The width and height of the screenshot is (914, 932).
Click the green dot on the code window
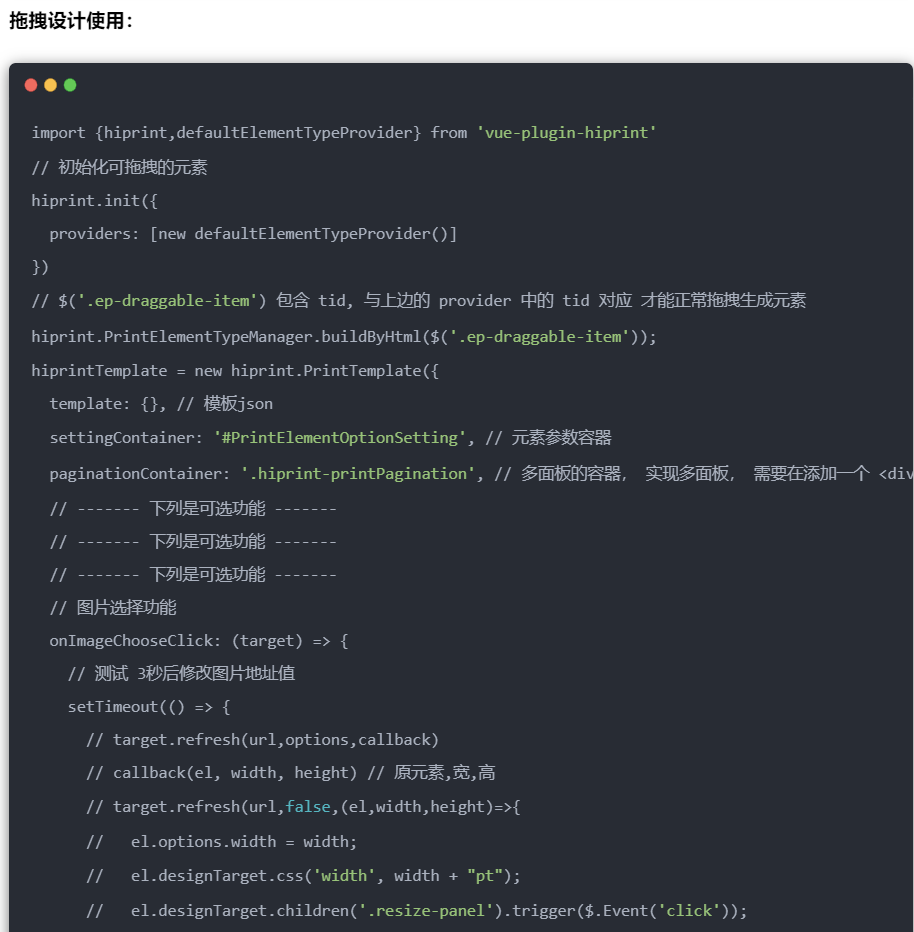coord(70,85)
